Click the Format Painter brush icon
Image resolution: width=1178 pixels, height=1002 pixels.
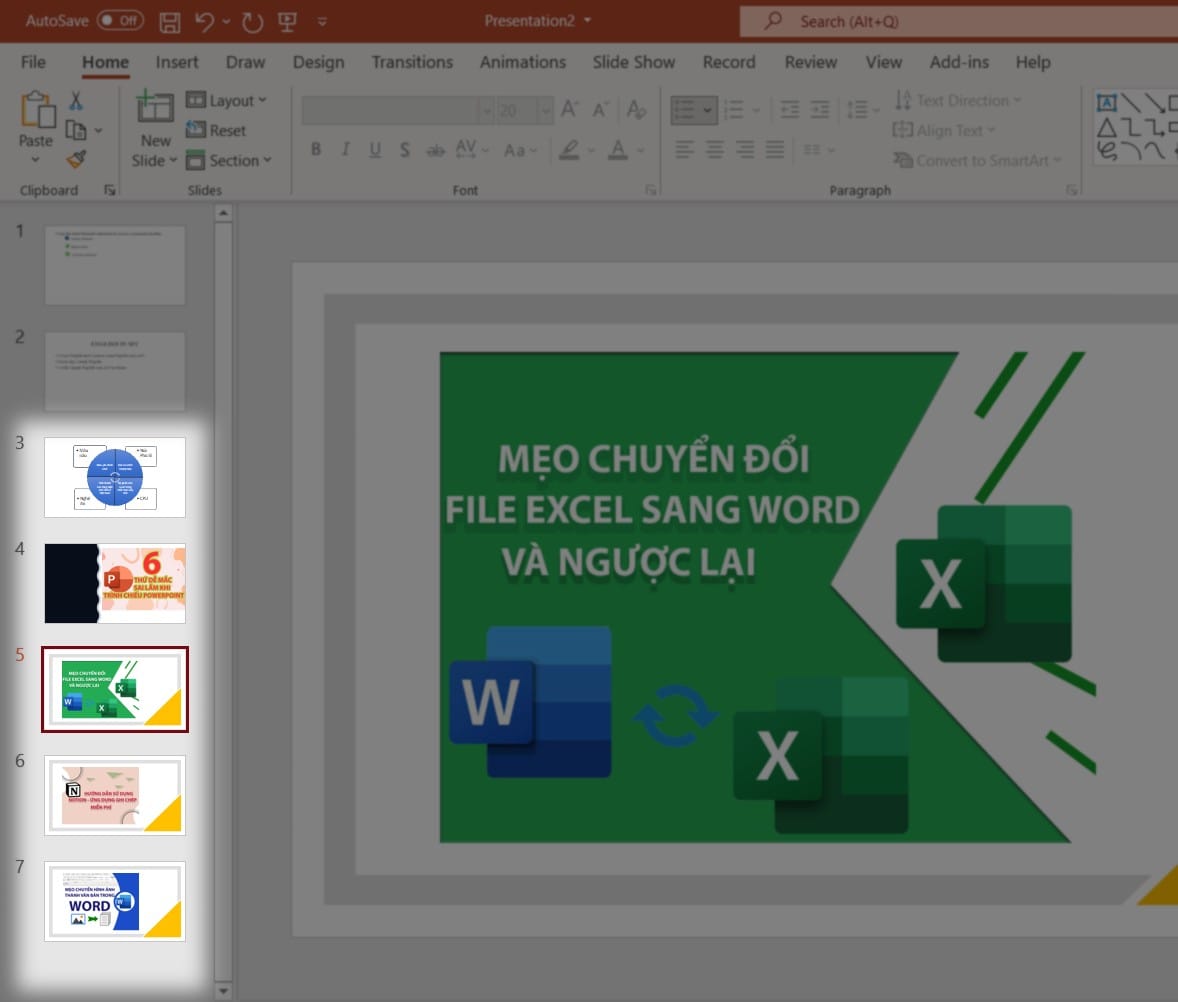(76, 159)
